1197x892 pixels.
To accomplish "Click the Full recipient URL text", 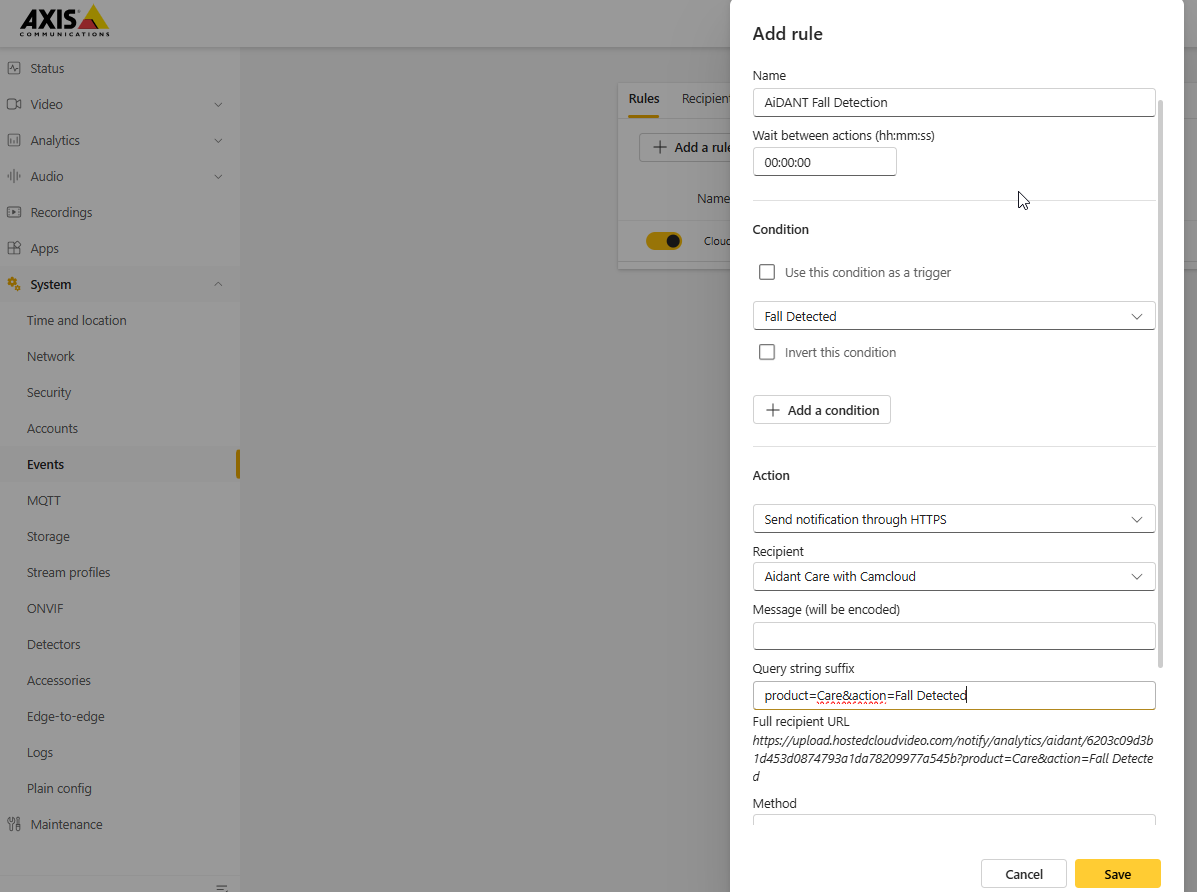I will (953, 758).
